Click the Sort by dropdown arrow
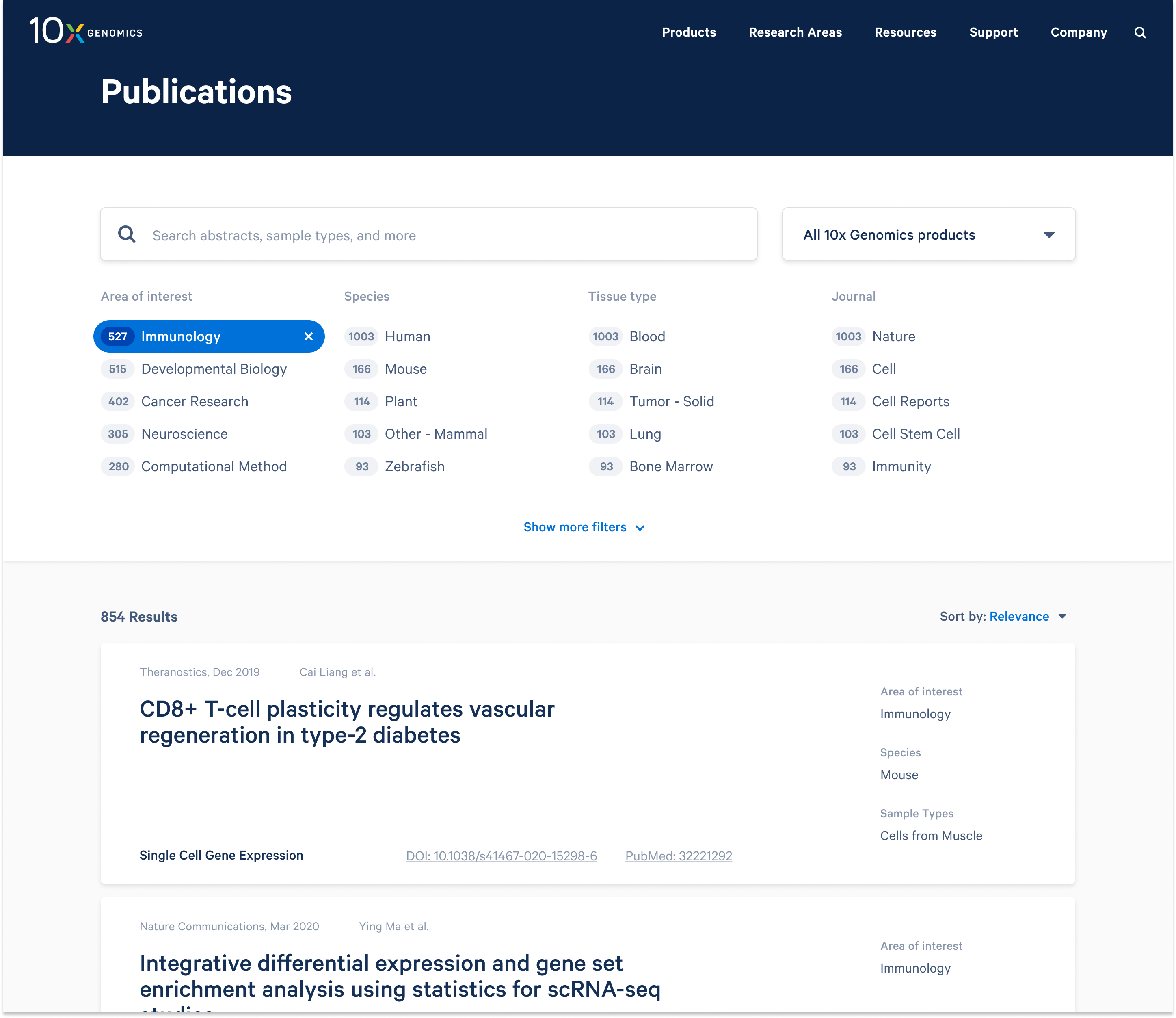Image resolution: width=1176 pixels, height=1018 pixels. pyautogui.click(x=1062, y=616)
